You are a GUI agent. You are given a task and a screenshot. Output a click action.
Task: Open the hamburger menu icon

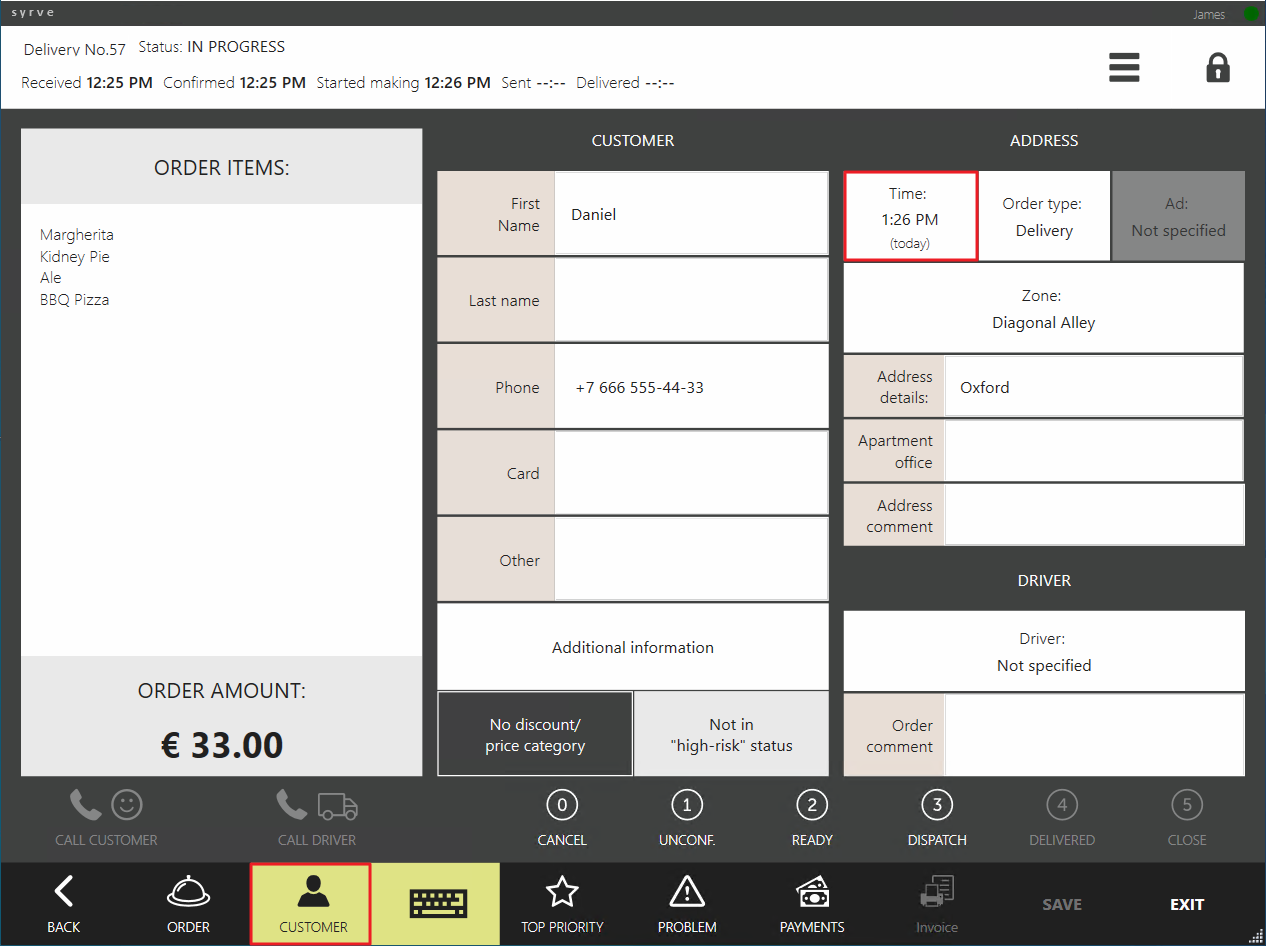(1124, 68)
